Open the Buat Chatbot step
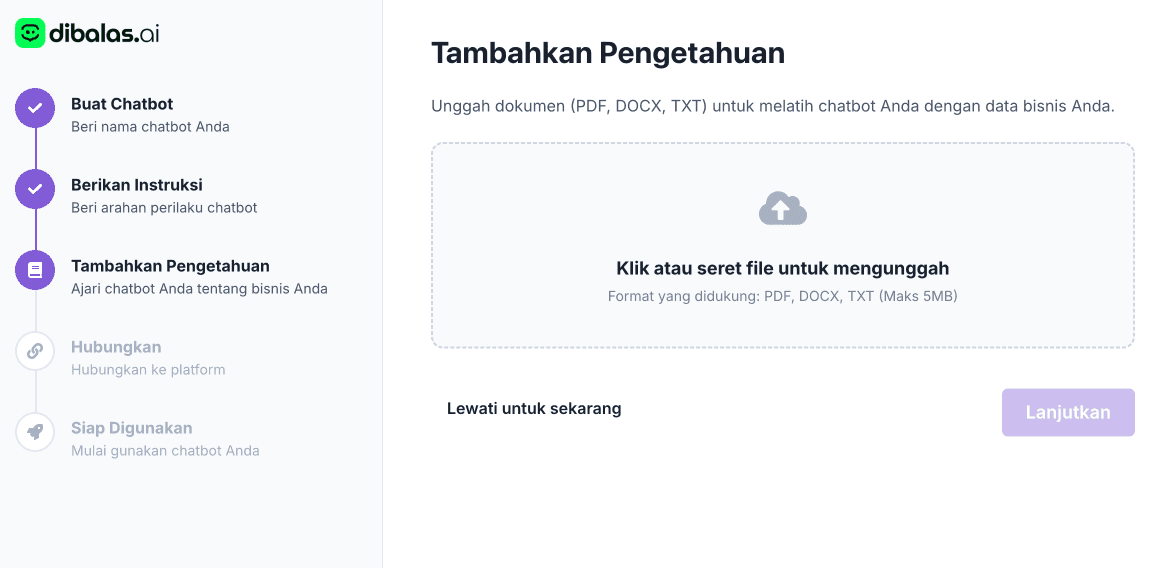Screen dimensions: 1163x568 [x=122, y=104]
